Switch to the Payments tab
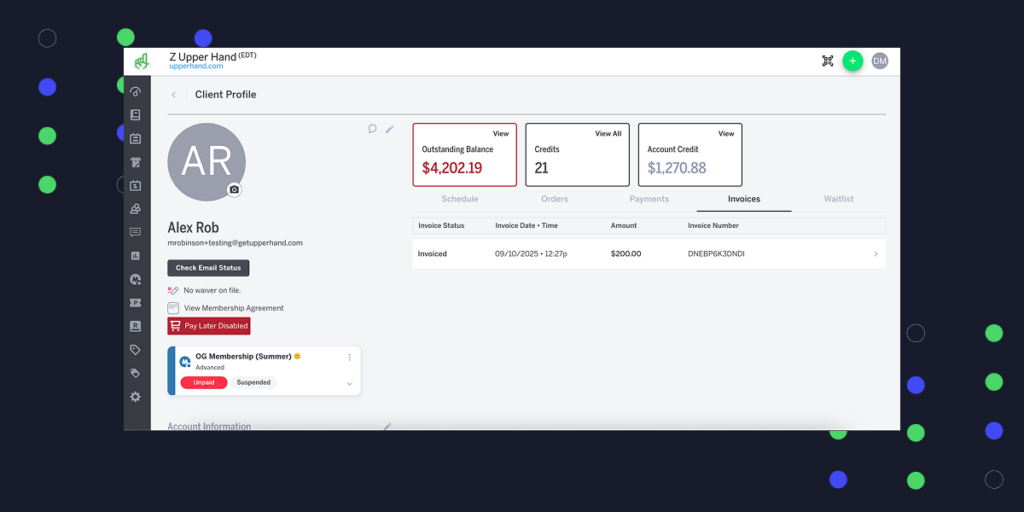The width and height of the screenshot is (1024, 512). (649, 199)
